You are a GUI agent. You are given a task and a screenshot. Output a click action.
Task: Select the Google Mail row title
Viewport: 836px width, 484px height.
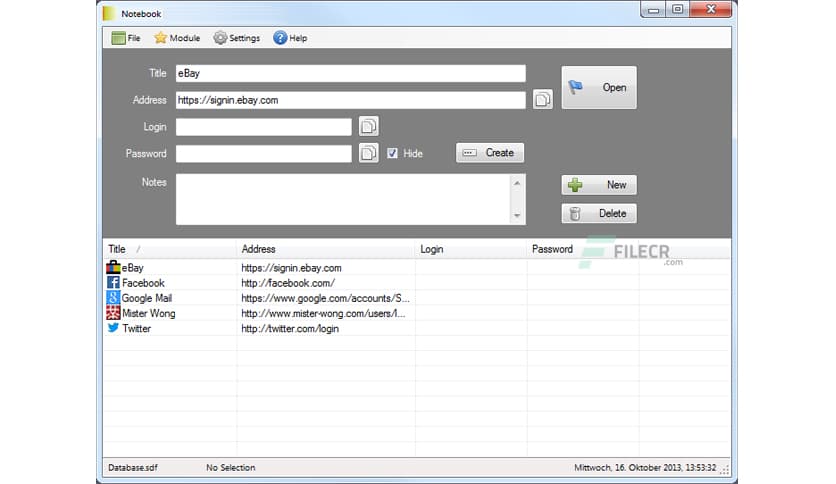(147, 298)
